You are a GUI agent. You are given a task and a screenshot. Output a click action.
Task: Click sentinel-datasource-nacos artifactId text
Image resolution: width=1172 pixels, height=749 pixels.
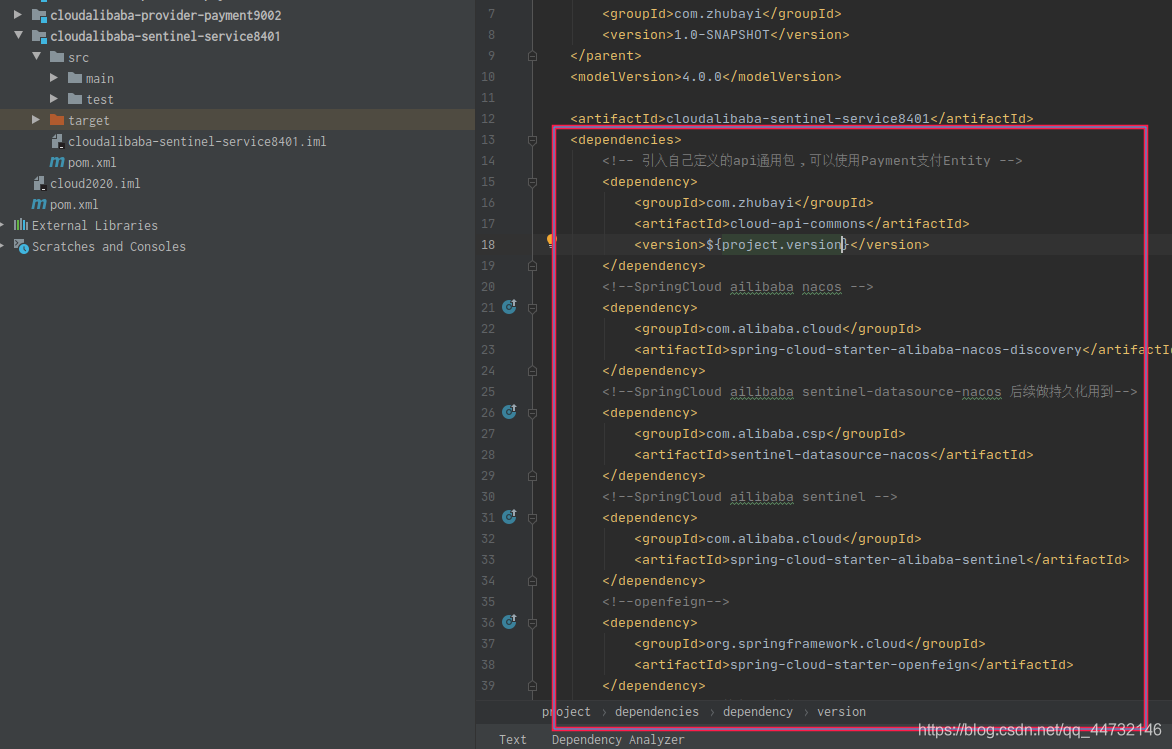(830, 454)
